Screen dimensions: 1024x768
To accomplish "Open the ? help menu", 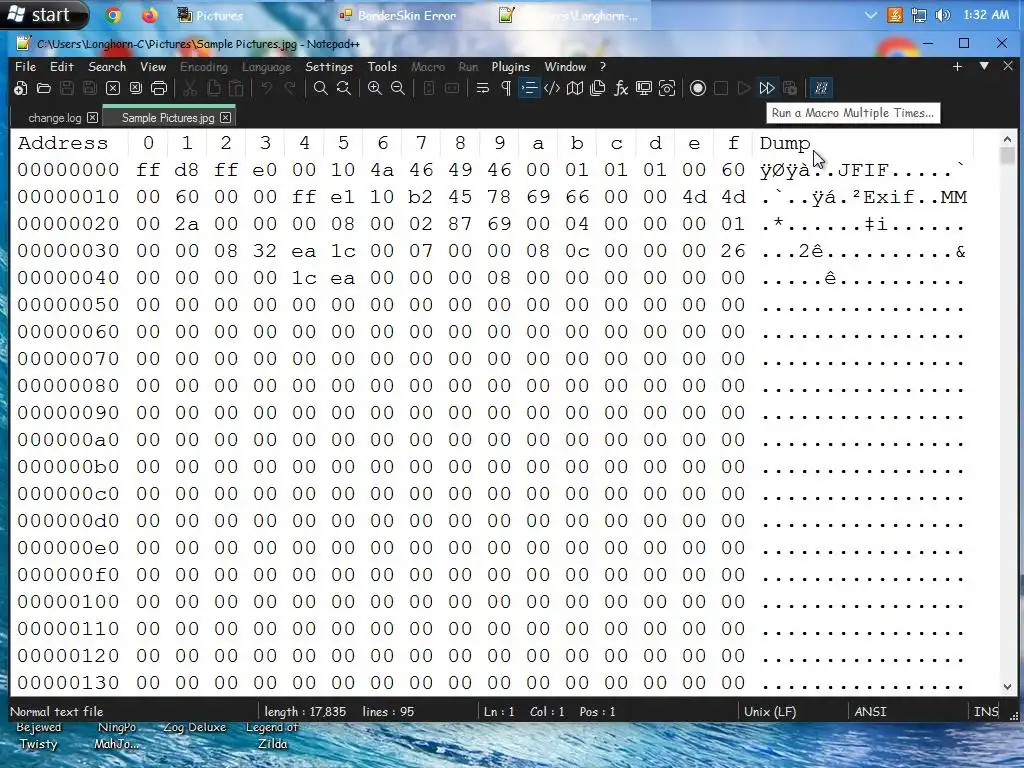I will coord(603,67).
